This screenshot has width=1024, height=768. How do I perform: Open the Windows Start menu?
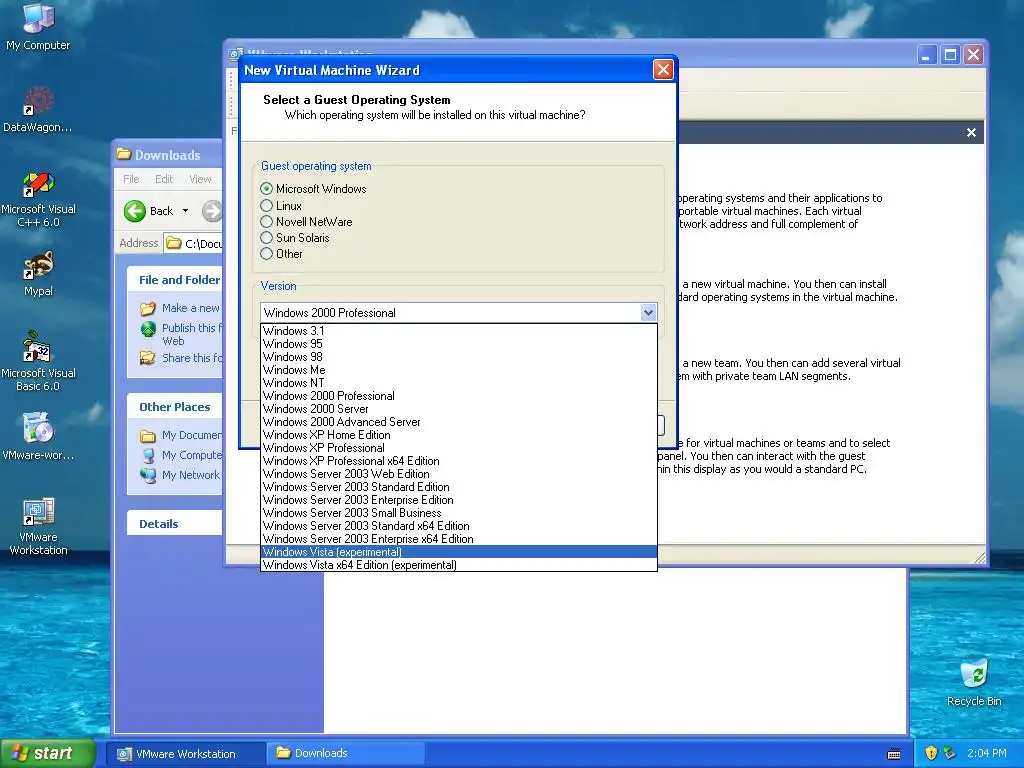pos(48,754)
